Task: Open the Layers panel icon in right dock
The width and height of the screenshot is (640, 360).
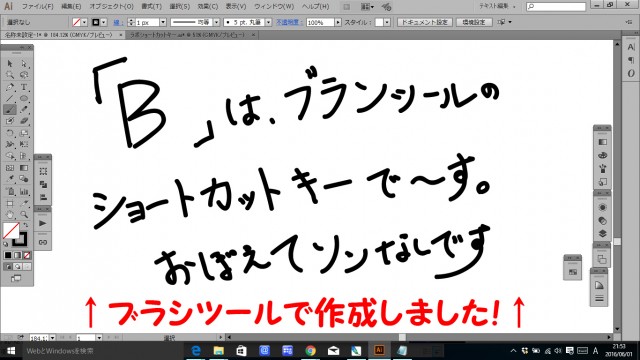Action: [x=602, y=233]
